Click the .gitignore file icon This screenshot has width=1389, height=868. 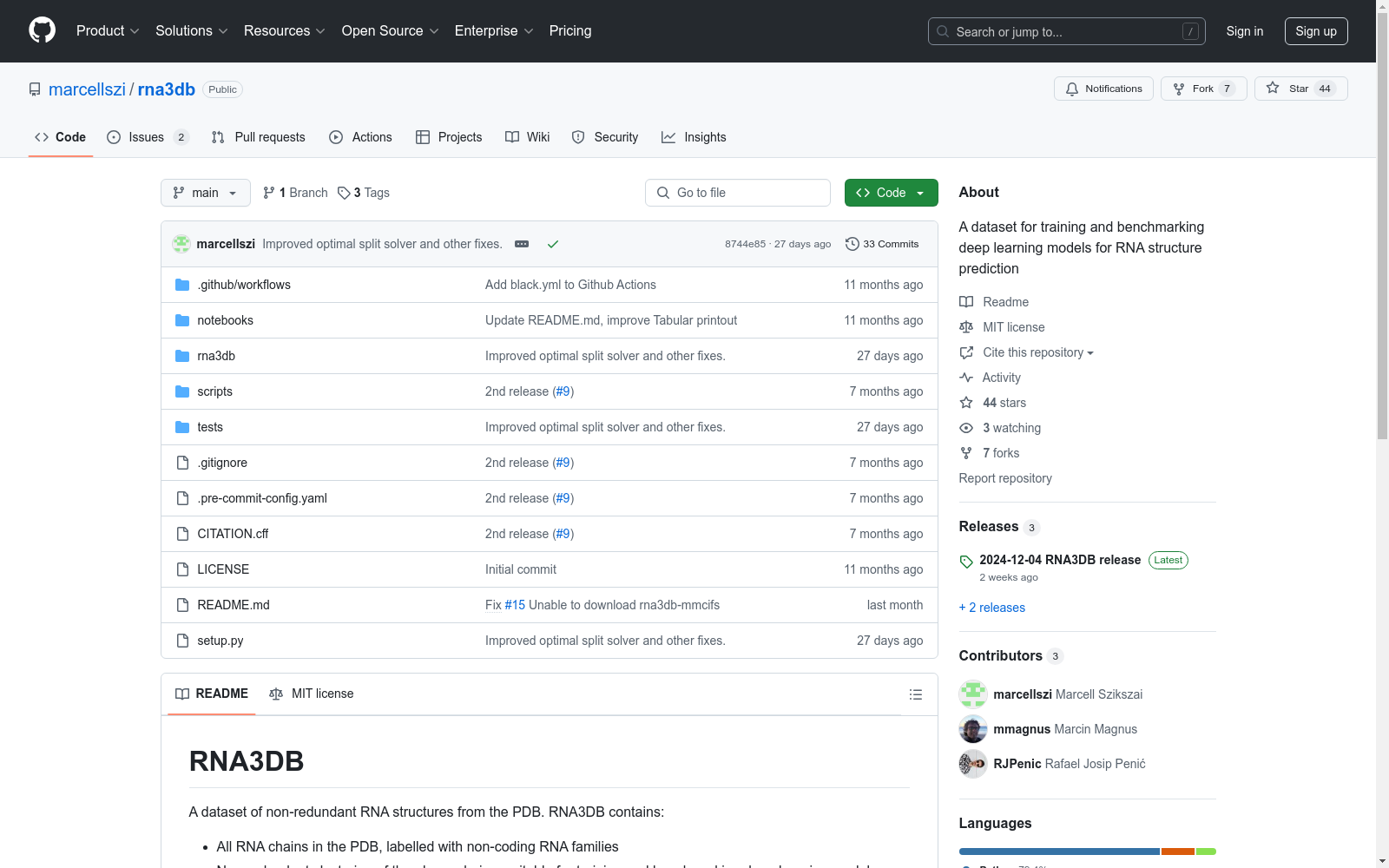click(x=182, y=463)
